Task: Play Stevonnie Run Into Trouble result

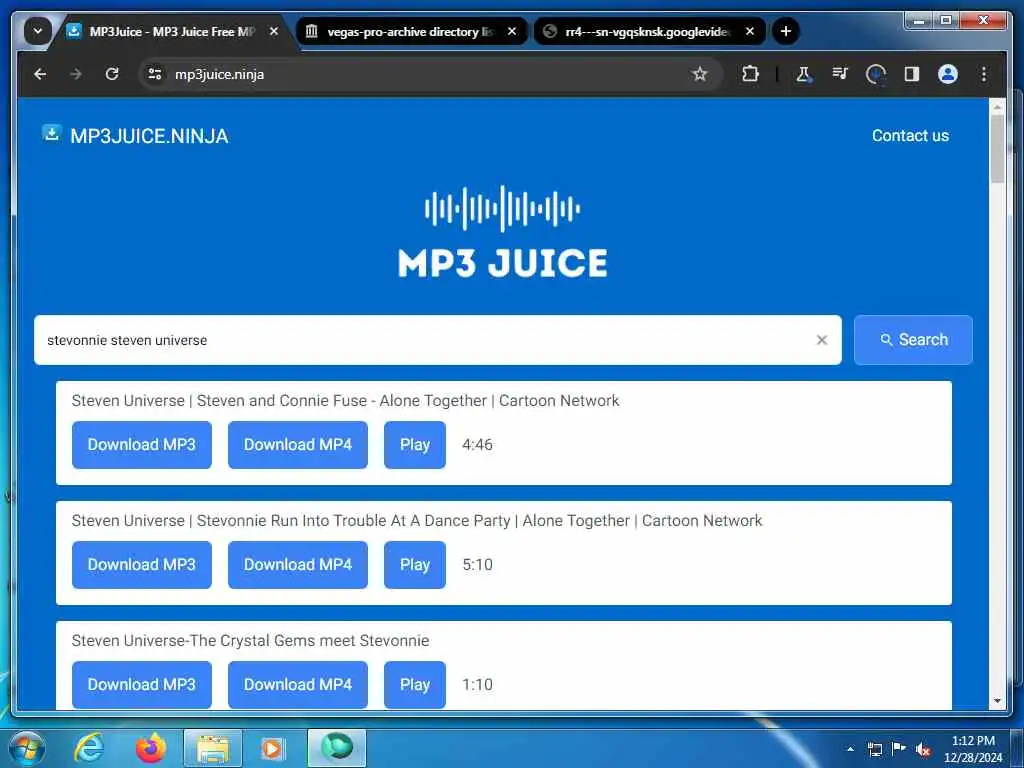Action: [x=415, y=565]
